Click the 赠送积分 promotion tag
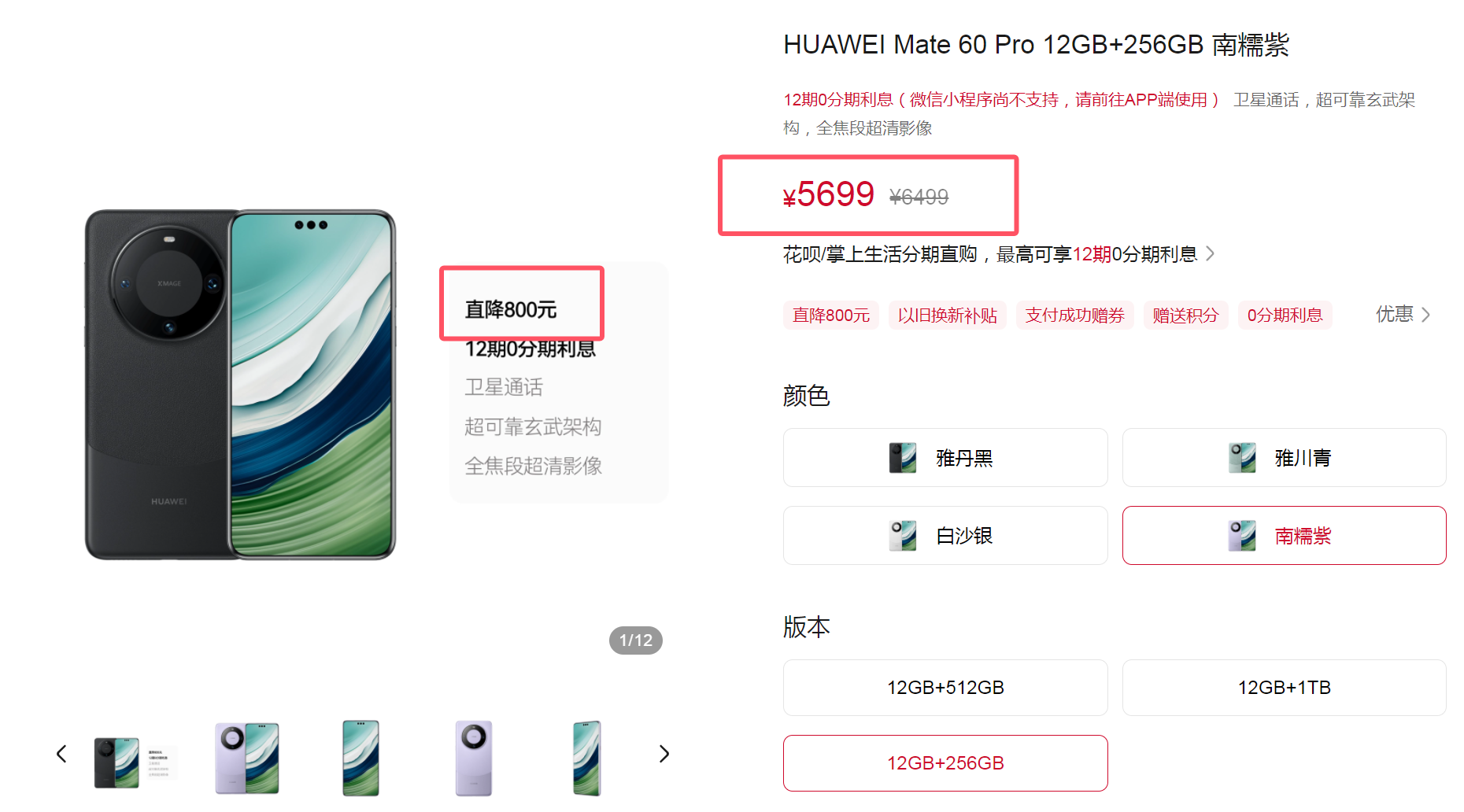This screenshot has width=1464, height=812. pos(1186,315)
